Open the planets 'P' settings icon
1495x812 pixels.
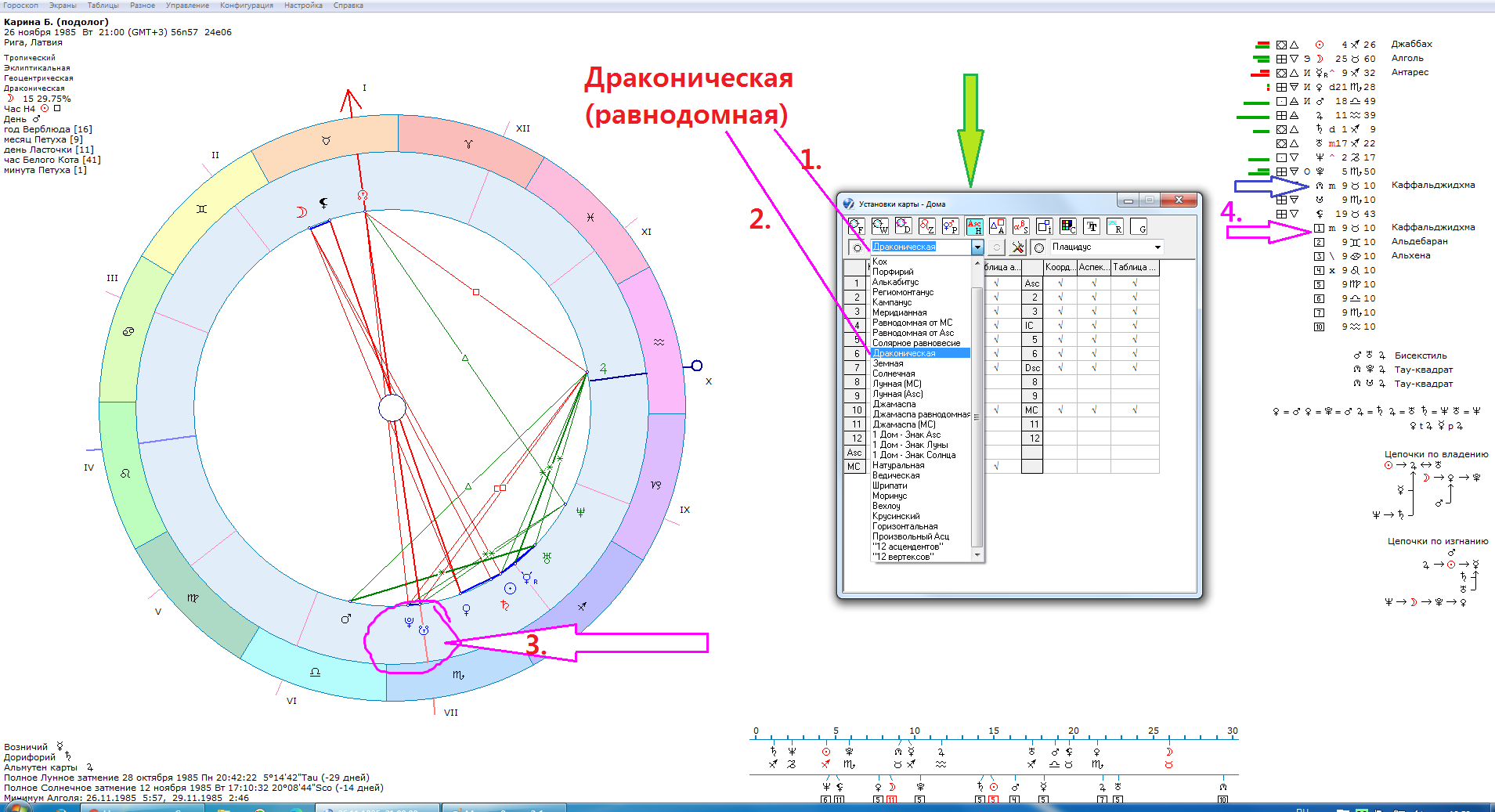950,227
